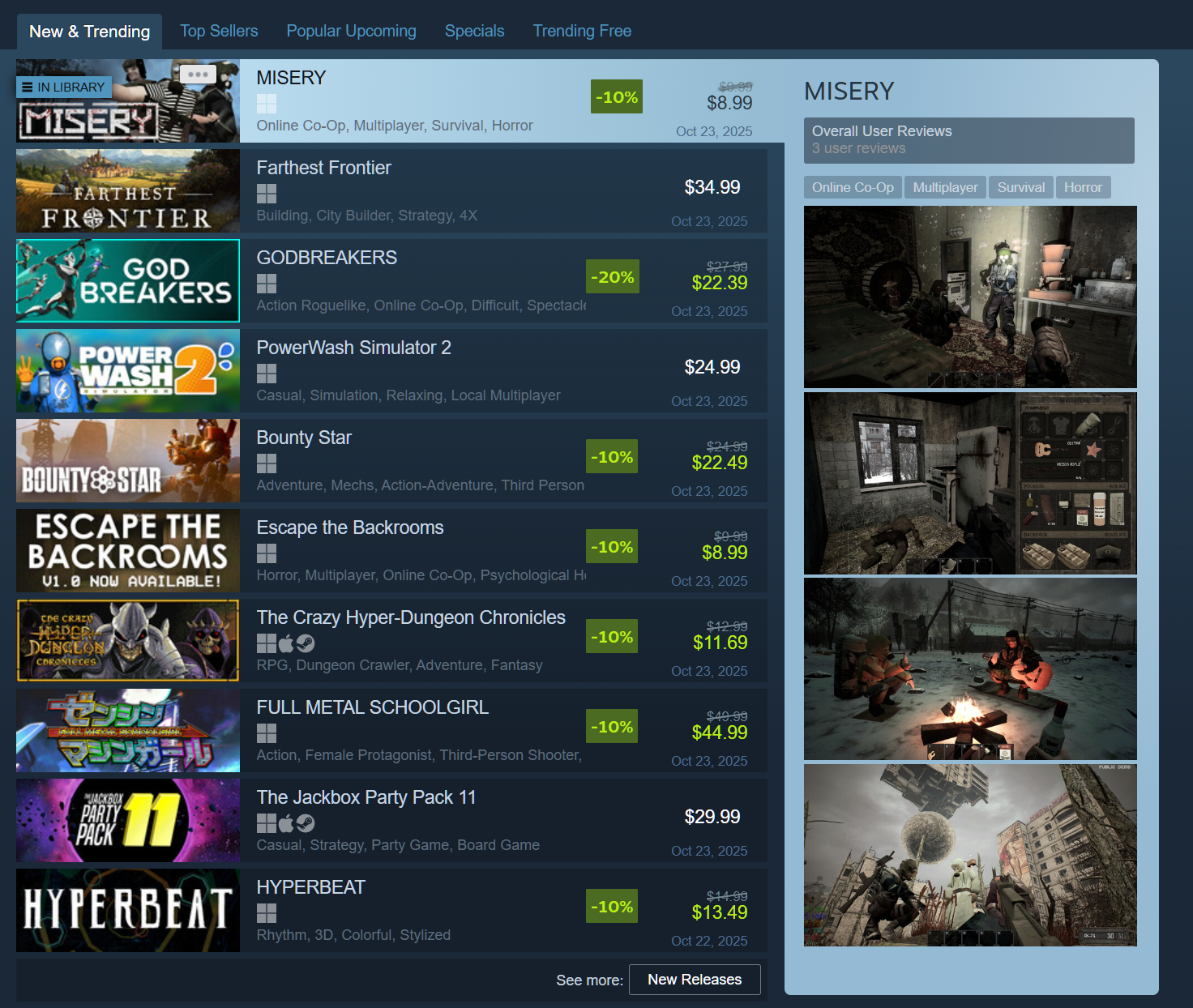The width and height of the screenshot is (1193, 1008).
Task: Open the campfire screenshot in MISERY preview
Action: (x=970, y=668)
